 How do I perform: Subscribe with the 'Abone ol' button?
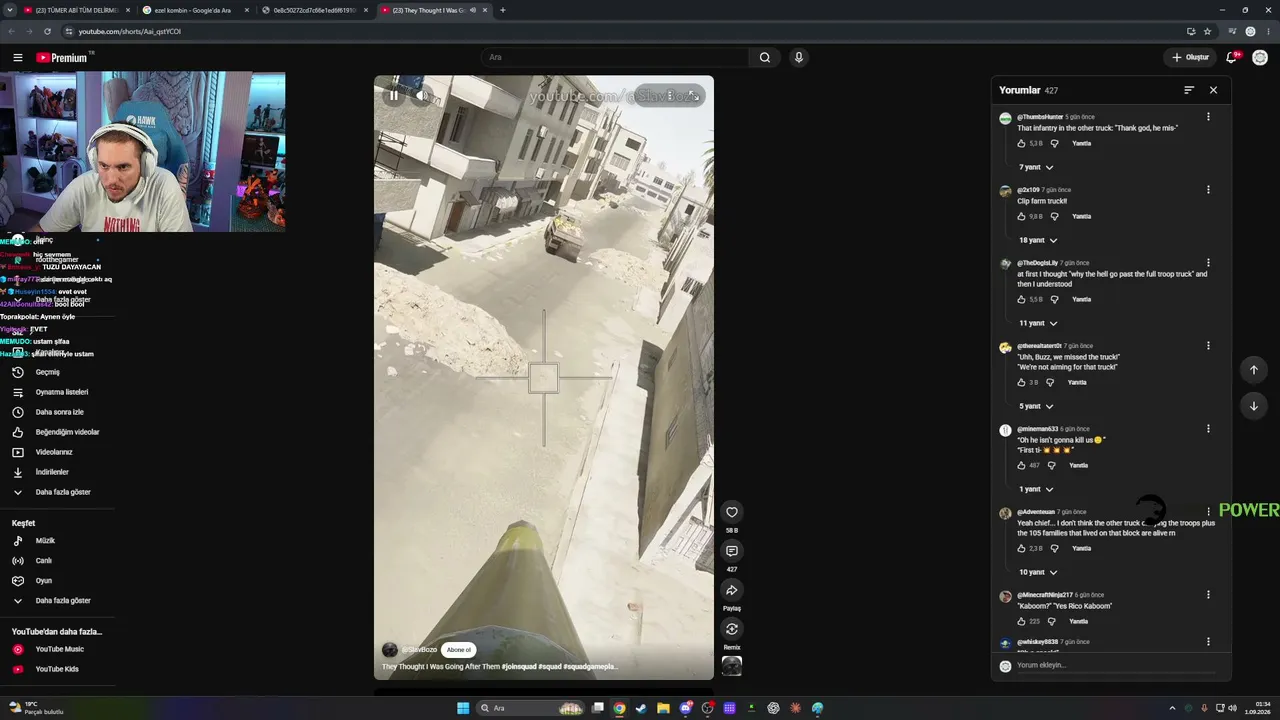click(459, 650)
